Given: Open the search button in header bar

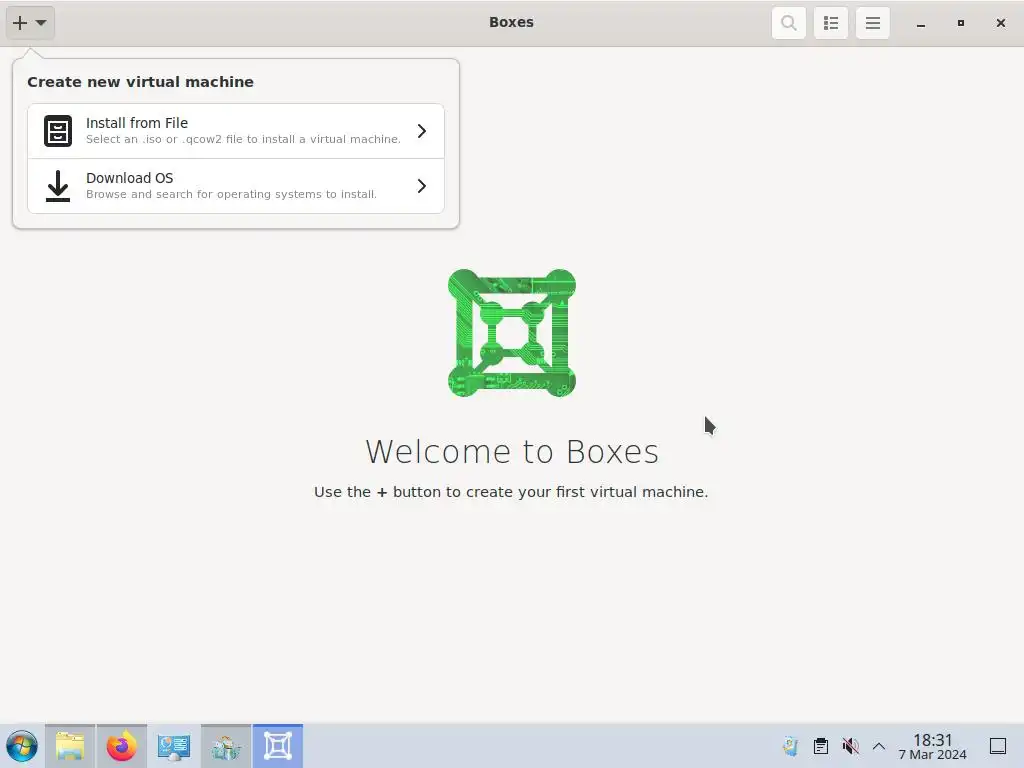Looking at the screenshot, I should [x=788, y=23].
